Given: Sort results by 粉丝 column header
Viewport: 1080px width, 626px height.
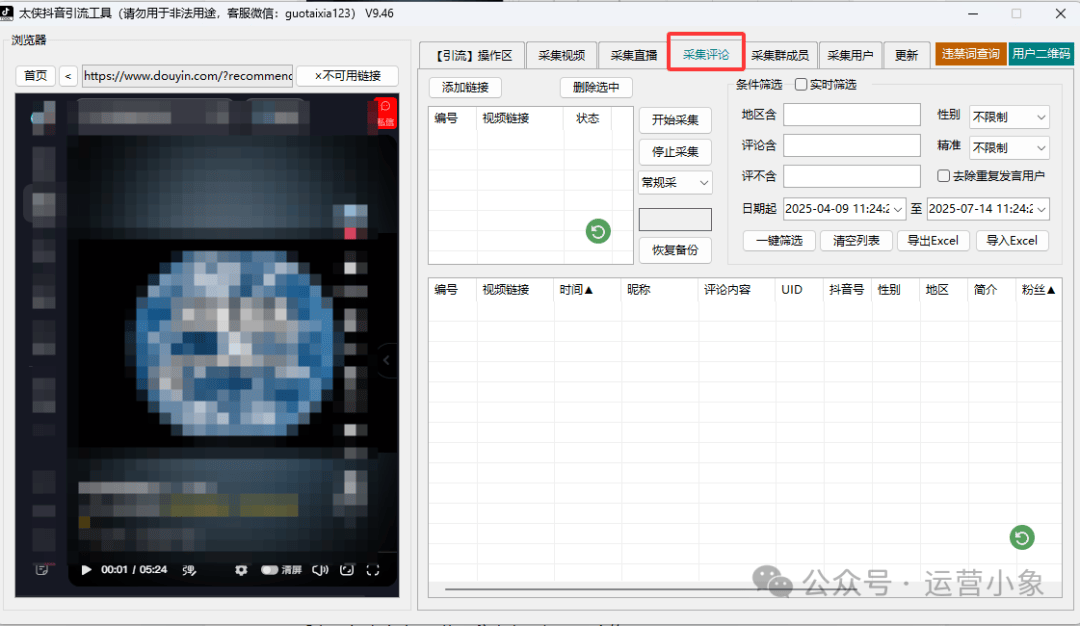Looking at the screenshot, I should (x=1039, y=290).
